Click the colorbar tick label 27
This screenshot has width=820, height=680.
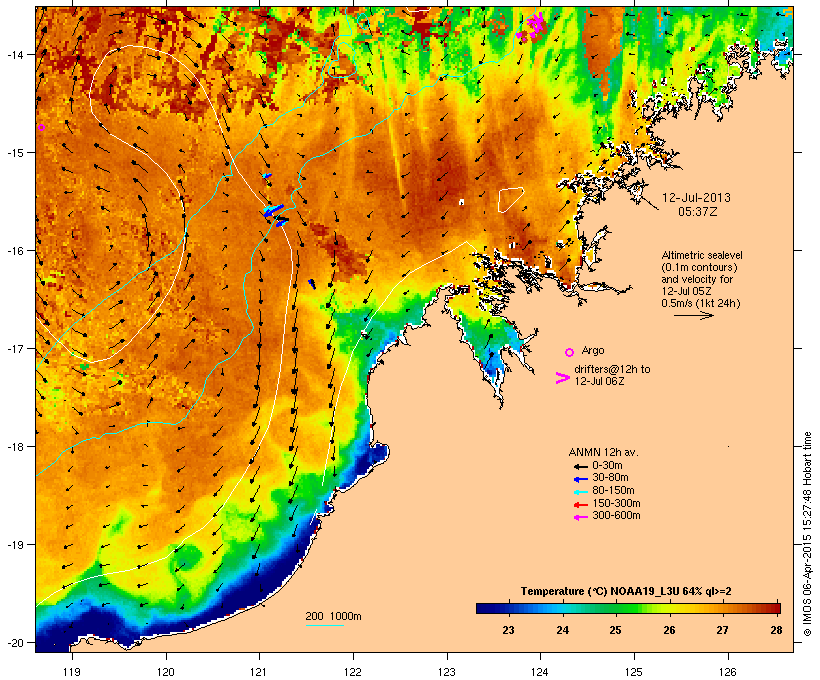pyautogui.click(x=722, y=630)
